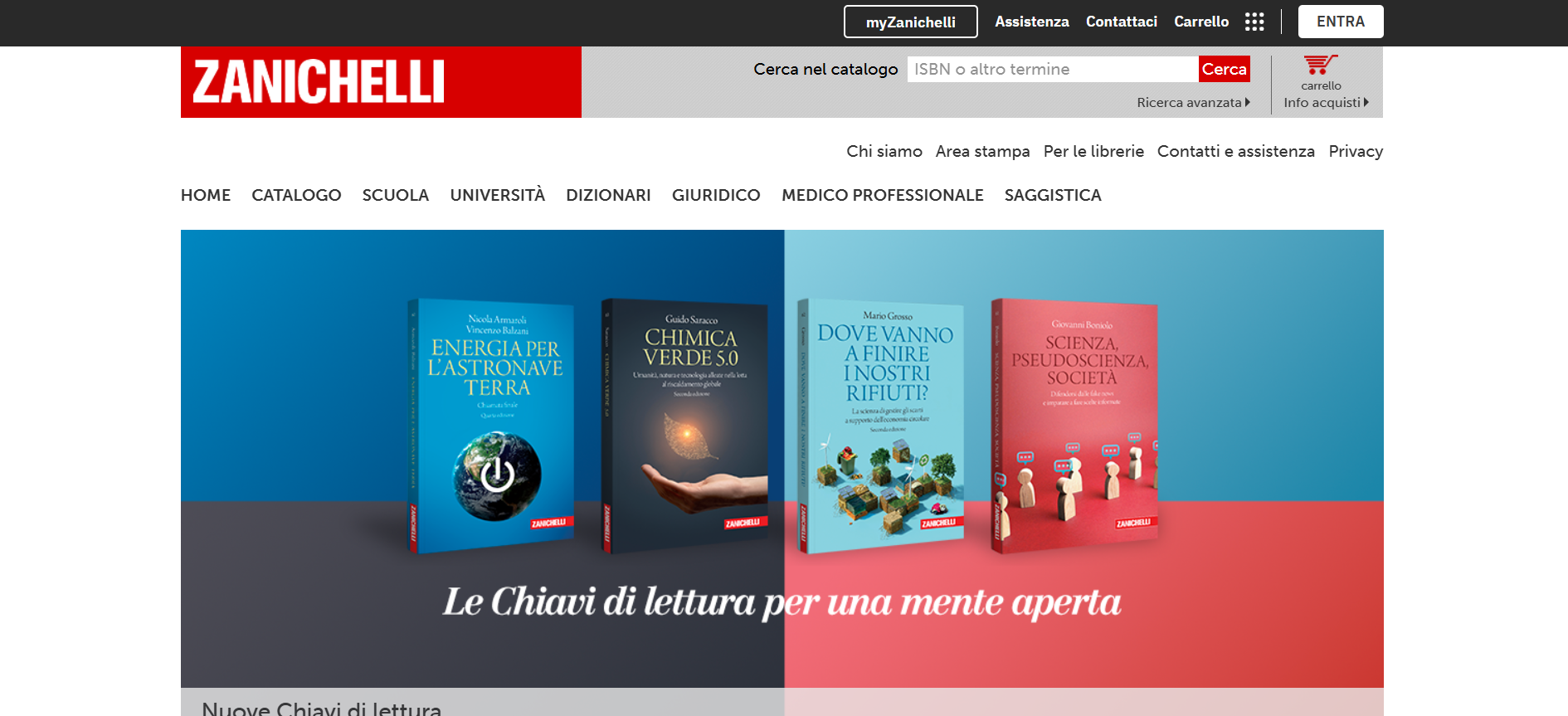Open the UNIVERSITÀ menu
This screenshot has width=1568, height=716.
[x=497, y=195]
